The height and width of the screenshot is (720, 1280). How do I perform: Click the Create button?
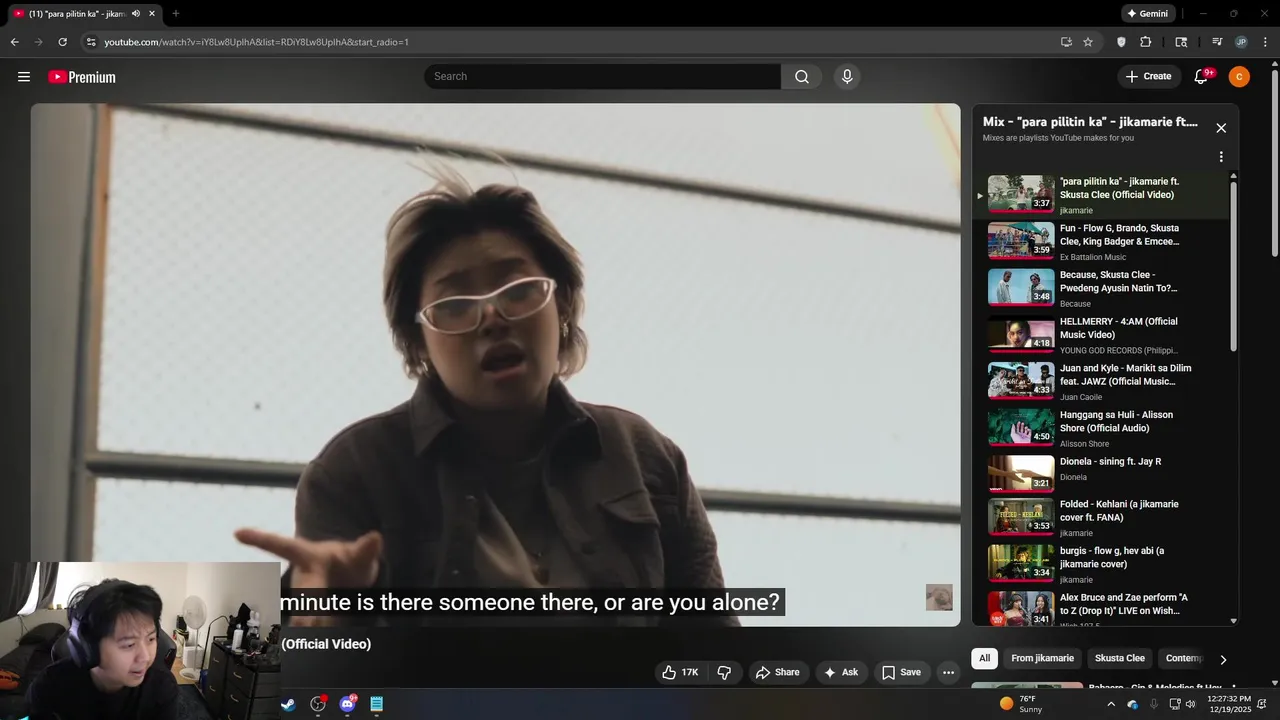(x=1148, y=77)
